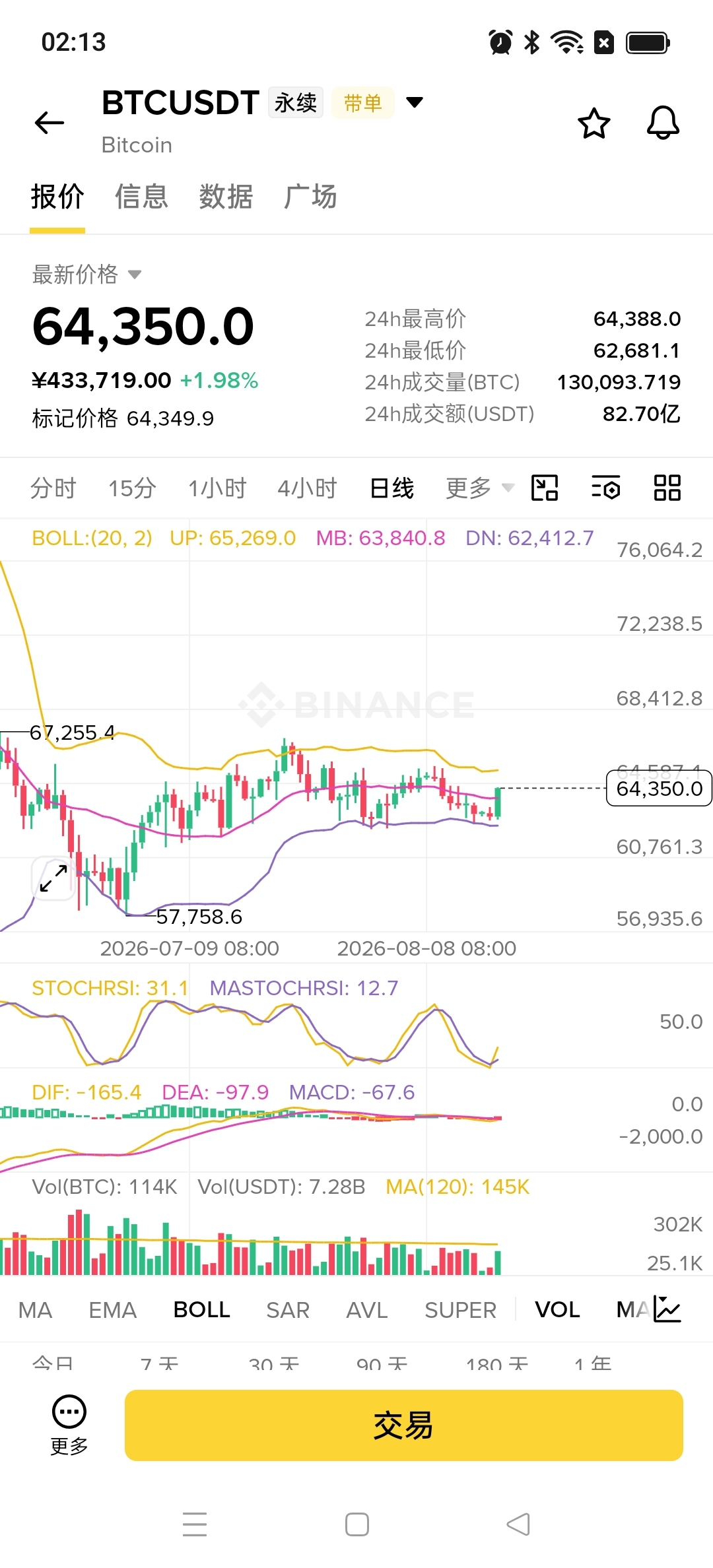Toggle SAR main indicator
The height and width of the screenshot is (1568, 713).
tap(288, 1310)
